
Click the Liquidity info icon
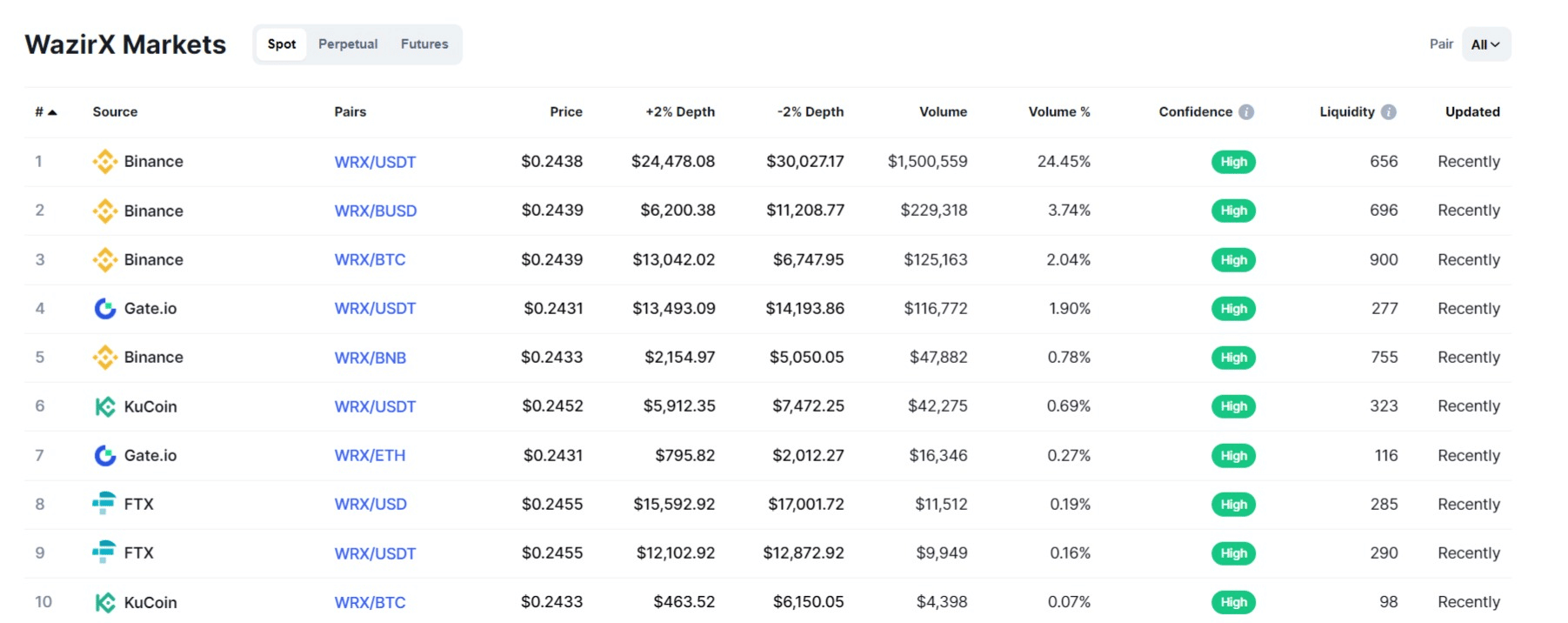point(1389,112)
